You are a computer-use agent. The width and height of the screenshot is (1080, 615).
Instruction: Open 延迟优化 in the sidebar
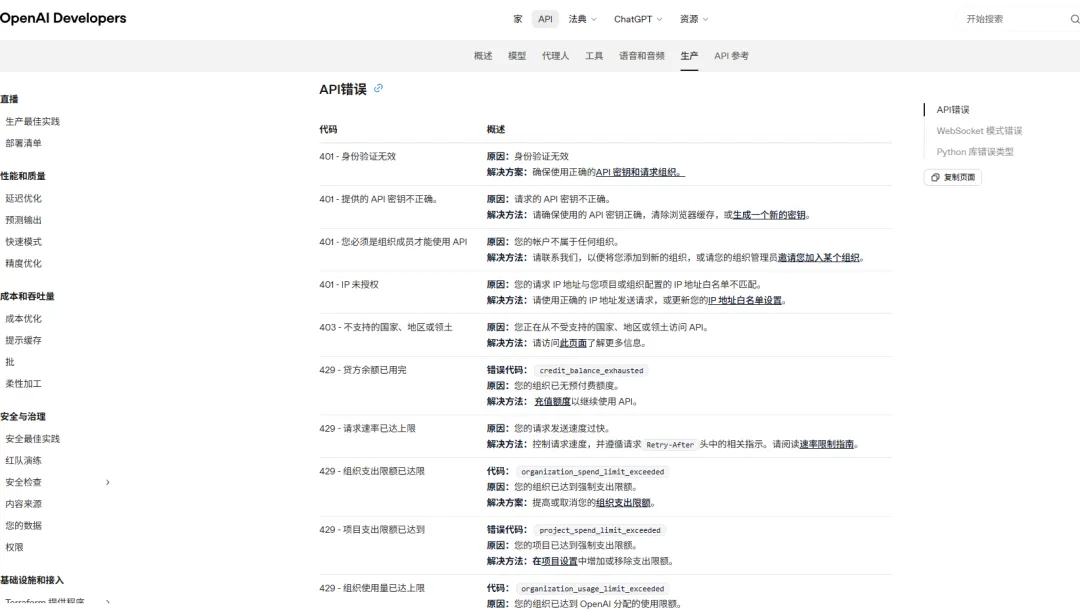click(x=23, y=198)
